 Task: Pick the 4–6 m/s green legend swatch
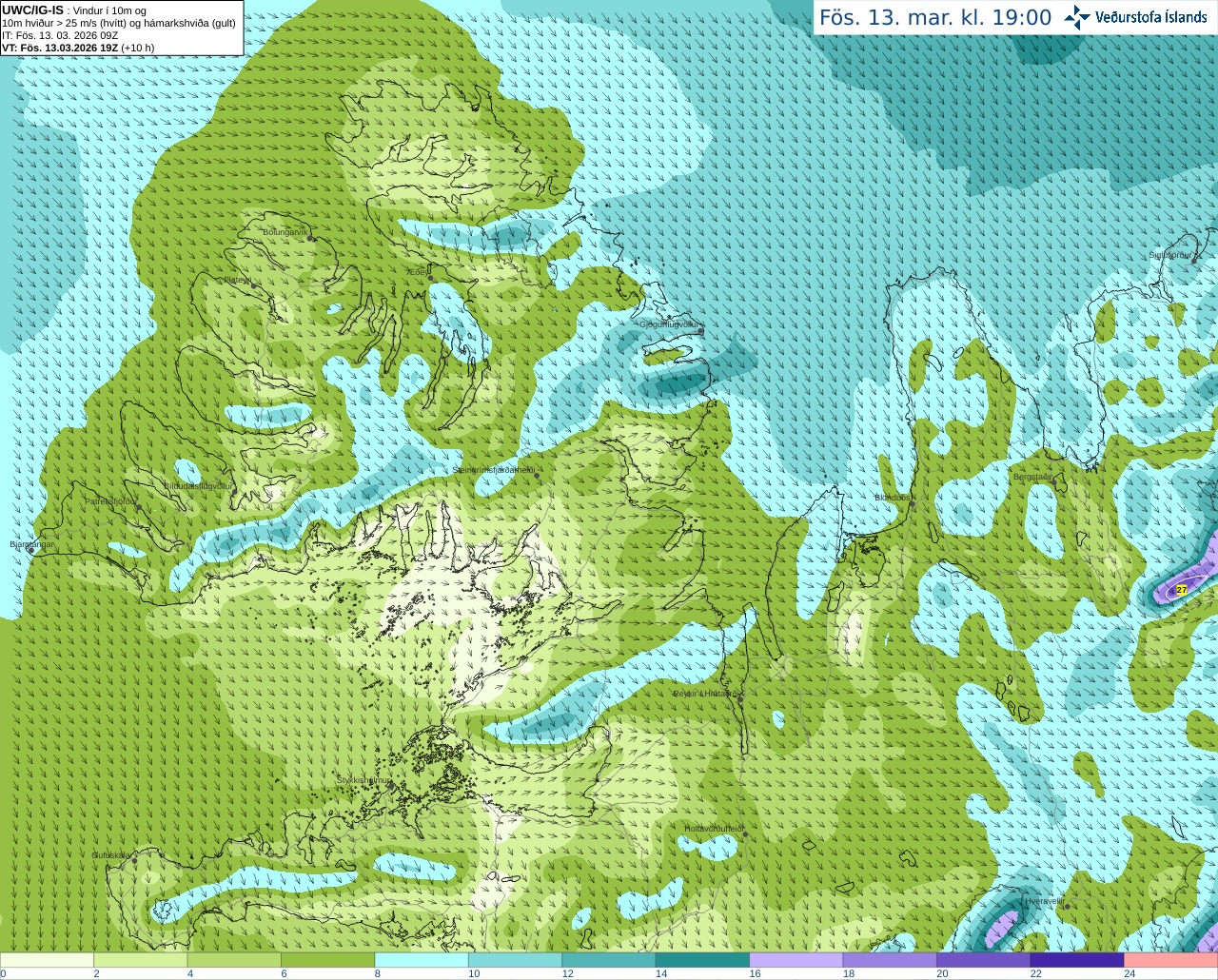(x=234, y=960)
